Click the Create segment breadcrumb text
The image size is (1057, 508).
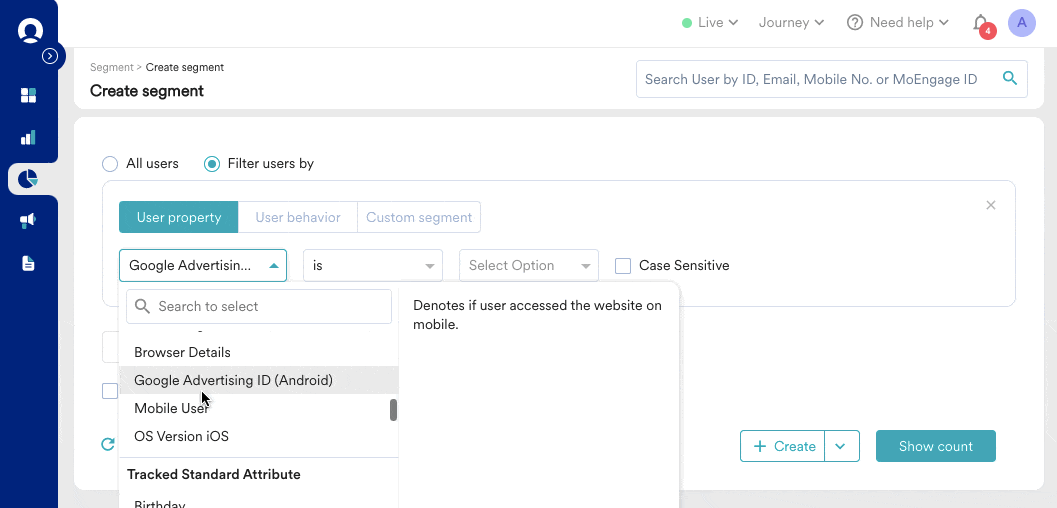pos(185,67)
